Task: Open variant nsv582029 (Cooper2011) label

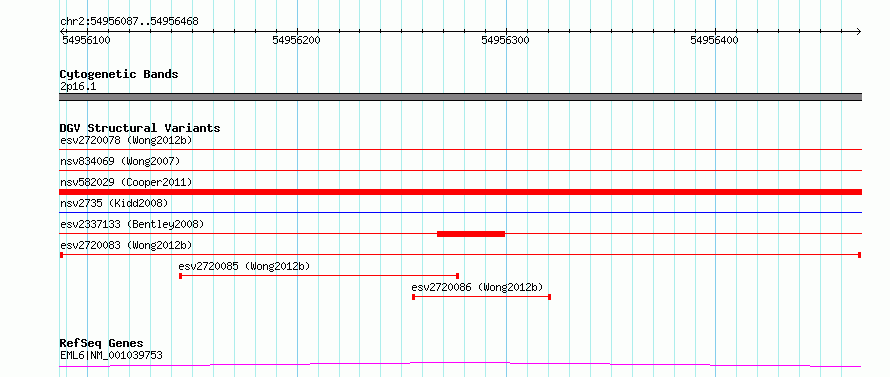Action: 126,182
